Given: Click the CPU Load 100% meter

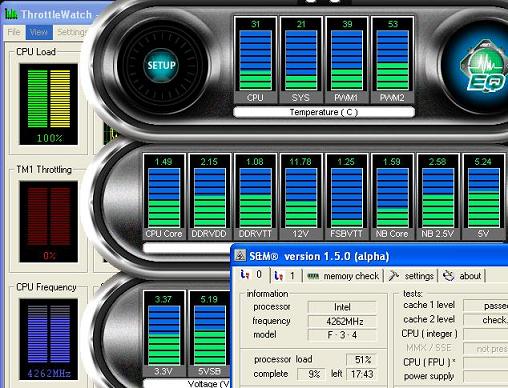Looking at the screenshot, I should 49,104.
